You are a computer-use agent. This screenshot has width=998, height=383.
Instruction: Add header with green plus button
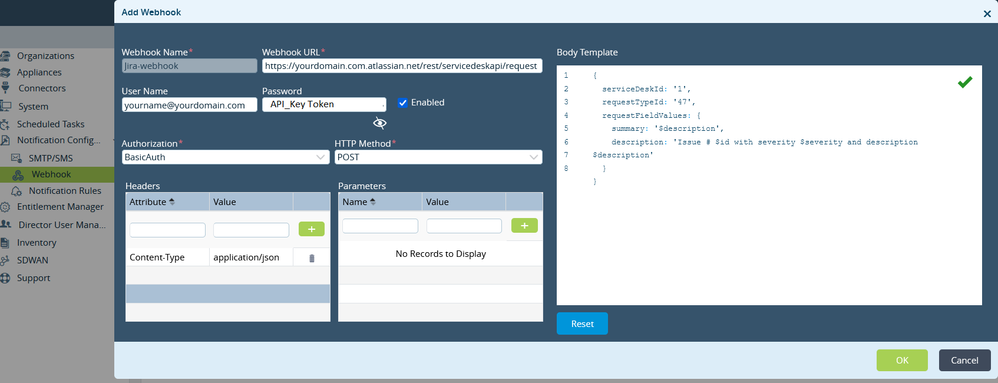tap(311, 229)
